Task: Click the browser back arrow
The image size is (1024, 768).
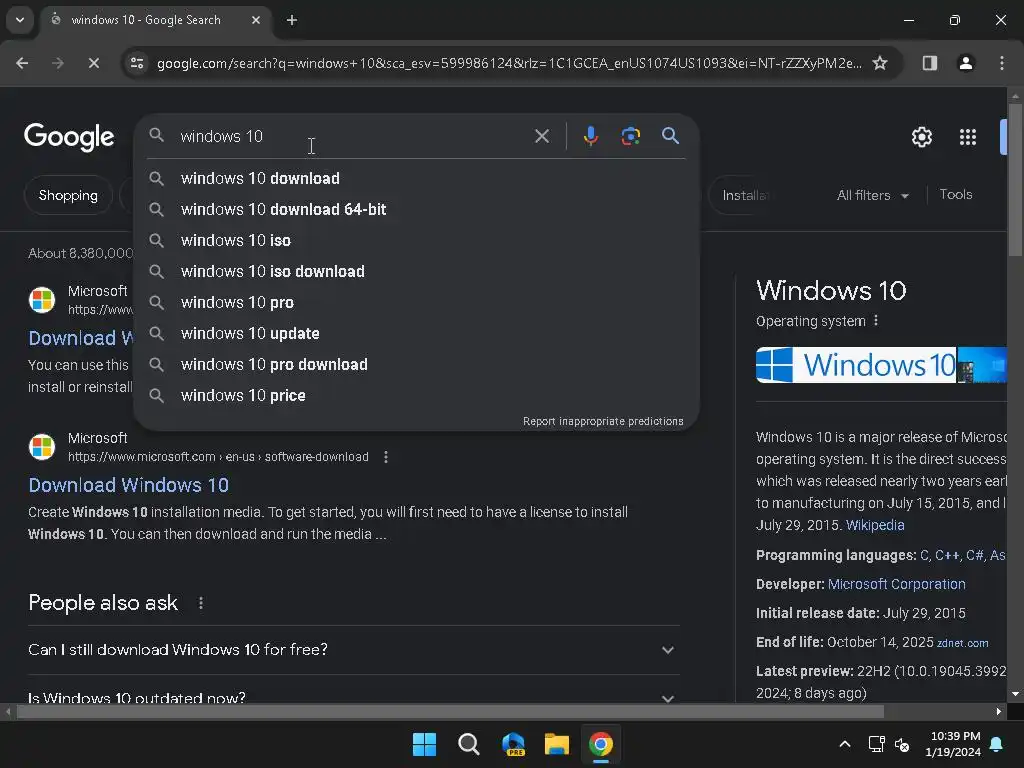Action: click(22, 63)
